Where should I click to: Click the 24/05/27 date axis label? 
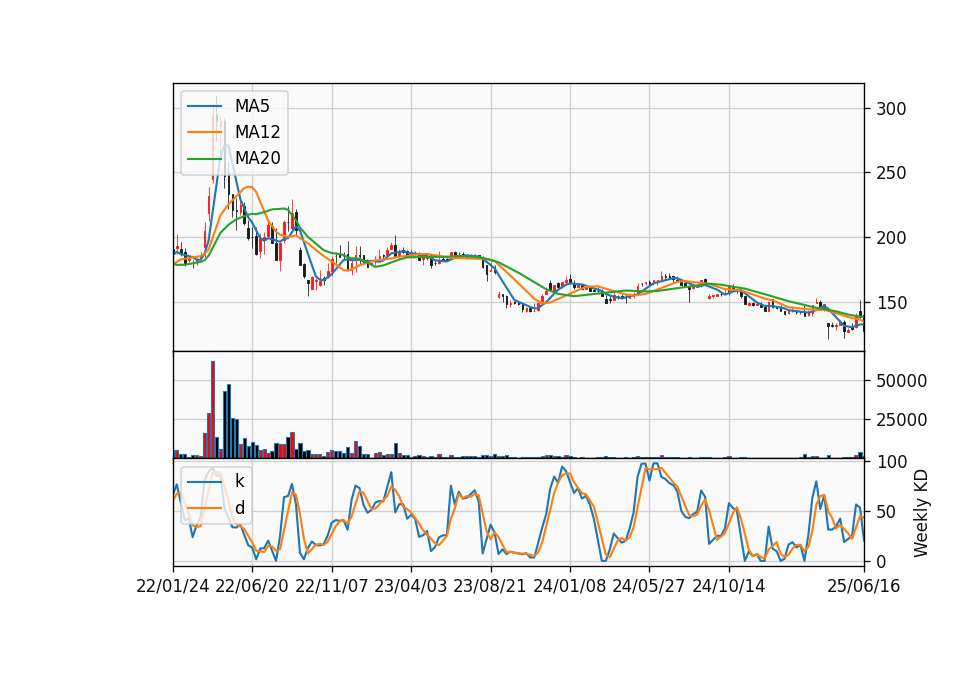(648, 586)
